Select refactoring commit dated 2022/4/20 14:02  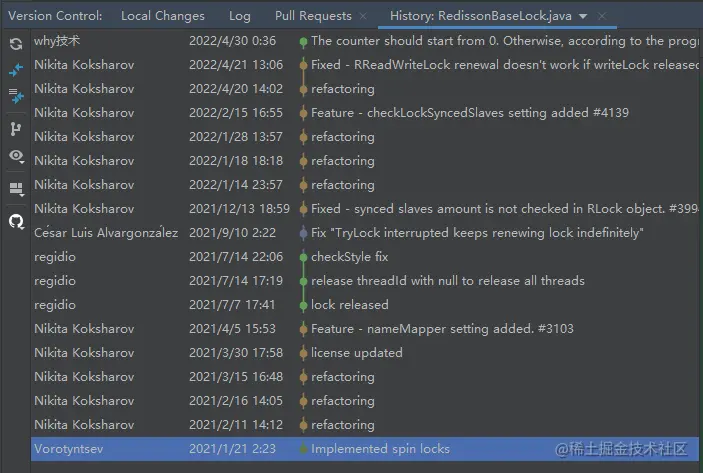click(365, 89)
